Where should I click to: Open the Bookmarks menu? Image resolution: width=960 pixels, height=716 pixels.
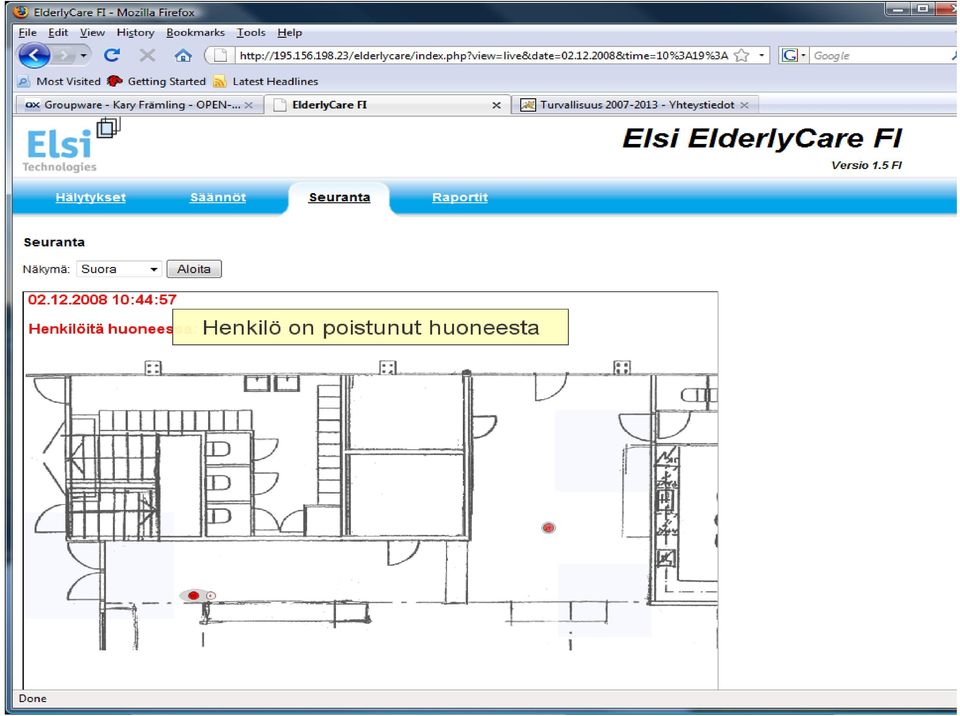(x=195, y=32)
